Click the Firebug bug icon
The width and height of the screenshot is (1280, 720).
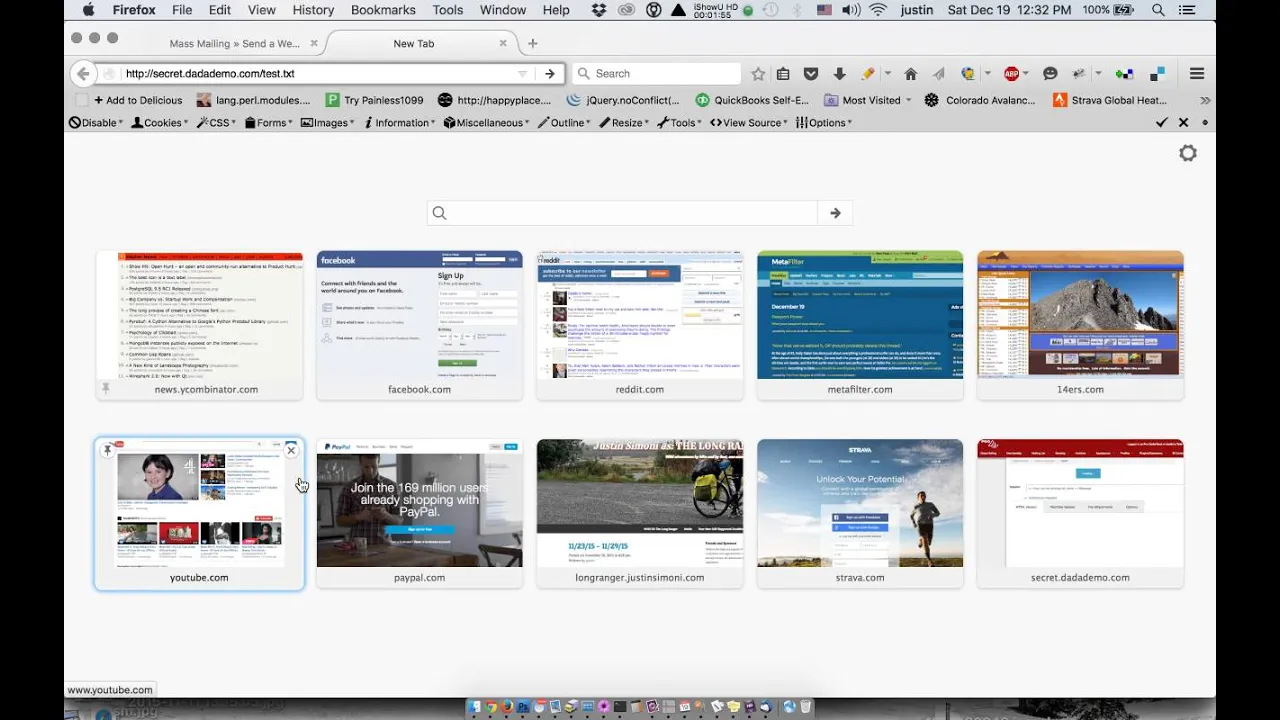[1079, 73]
